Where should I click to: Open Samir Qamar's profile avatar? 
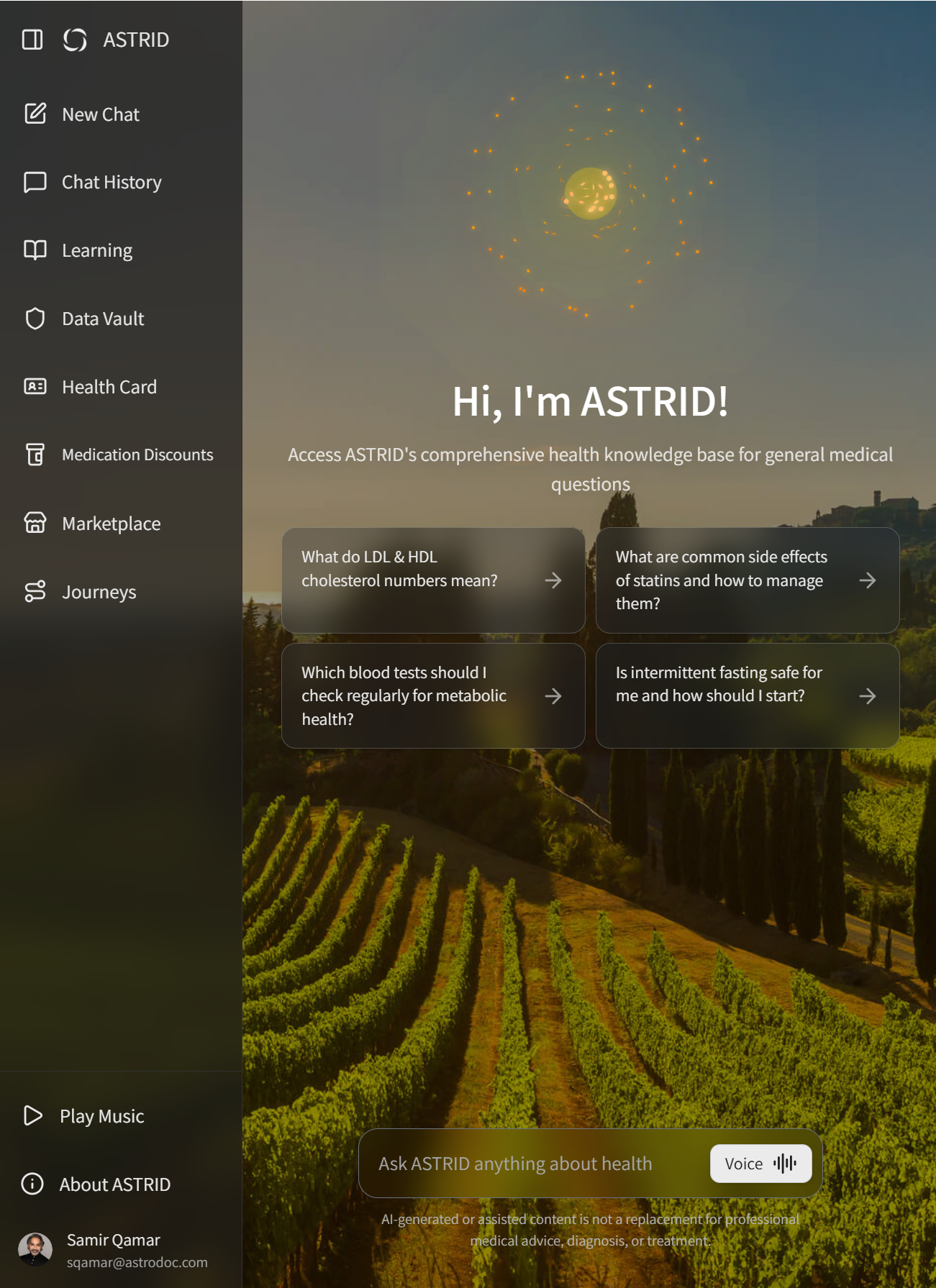[x=35, y=1249]
